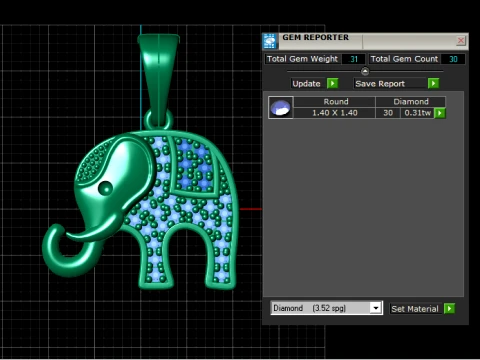Click the Gem Reporter panel icon
The width and height of the screenshot is (480, 360).
269,41
